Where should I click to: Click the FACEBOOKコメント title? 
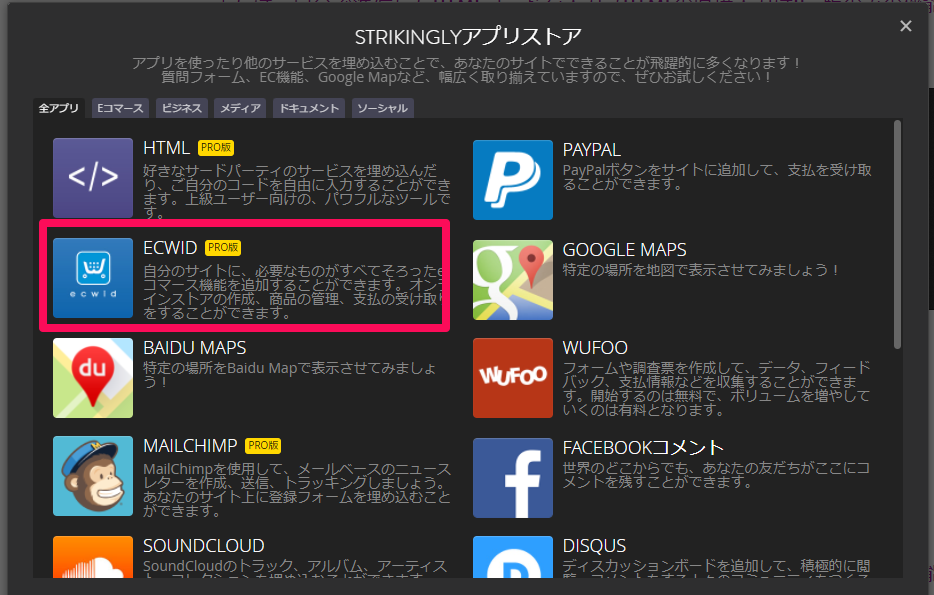coord(643,447)
